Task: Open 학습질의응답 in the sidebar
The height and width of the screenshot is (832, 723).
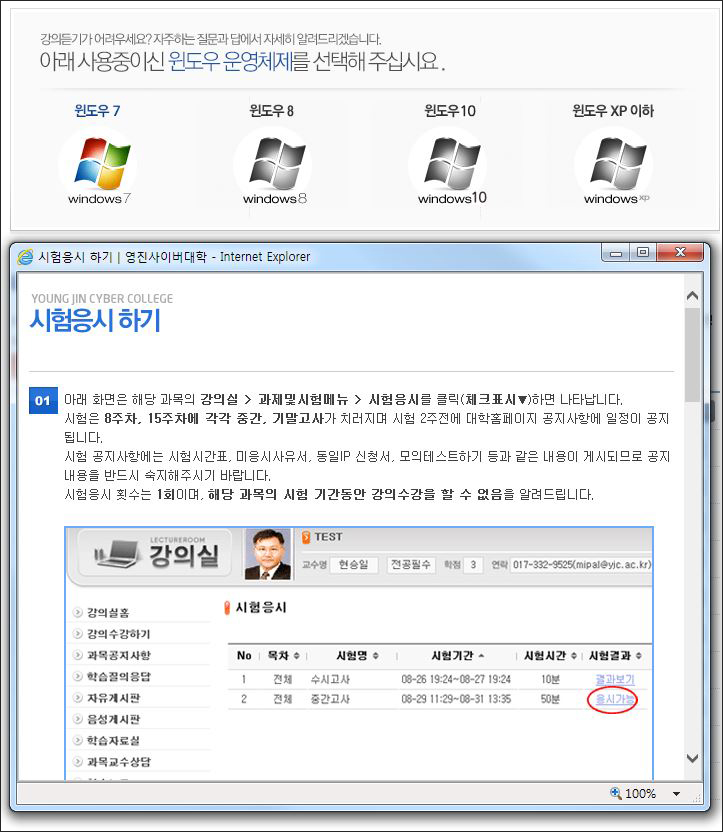Action: (x=119, y=677)
